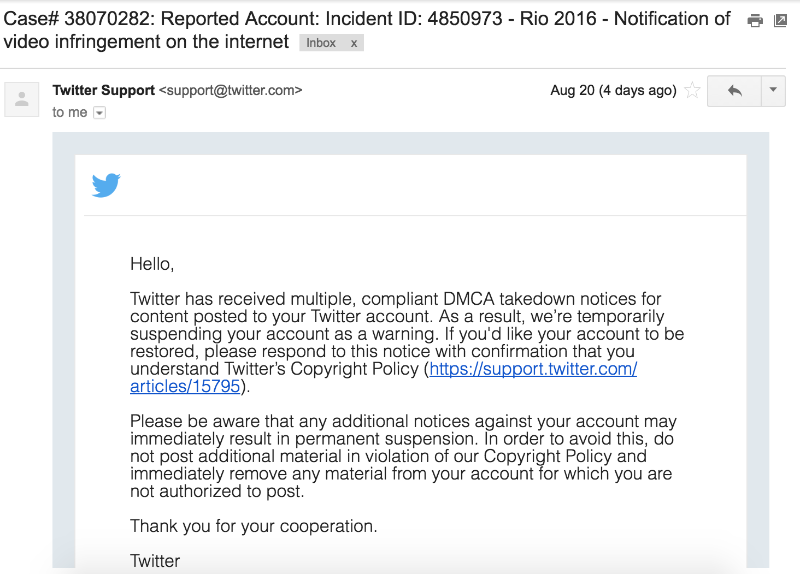This screenshot has height=574, width=800.
Task: Reply using the arrow button
Action: coord(734,91)
